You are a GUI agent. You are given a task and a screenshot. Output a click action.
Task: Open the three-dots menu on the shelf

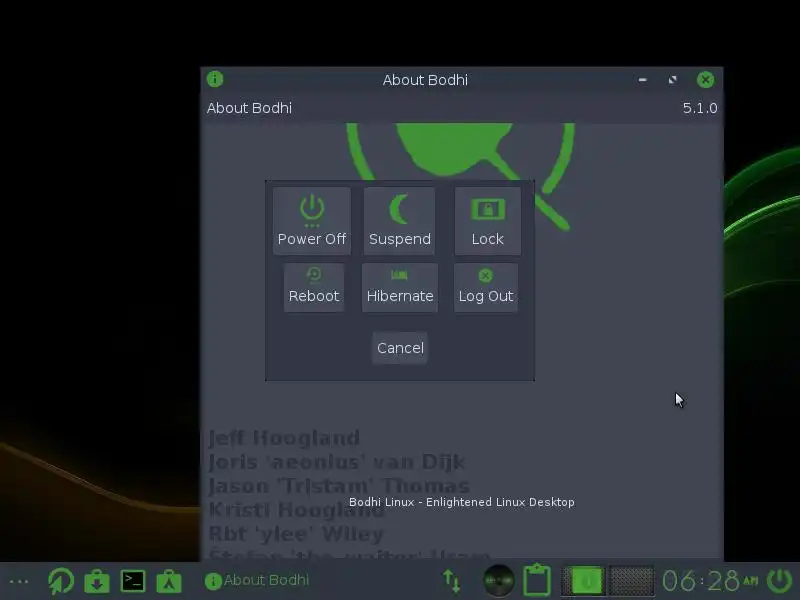point(19,581)
